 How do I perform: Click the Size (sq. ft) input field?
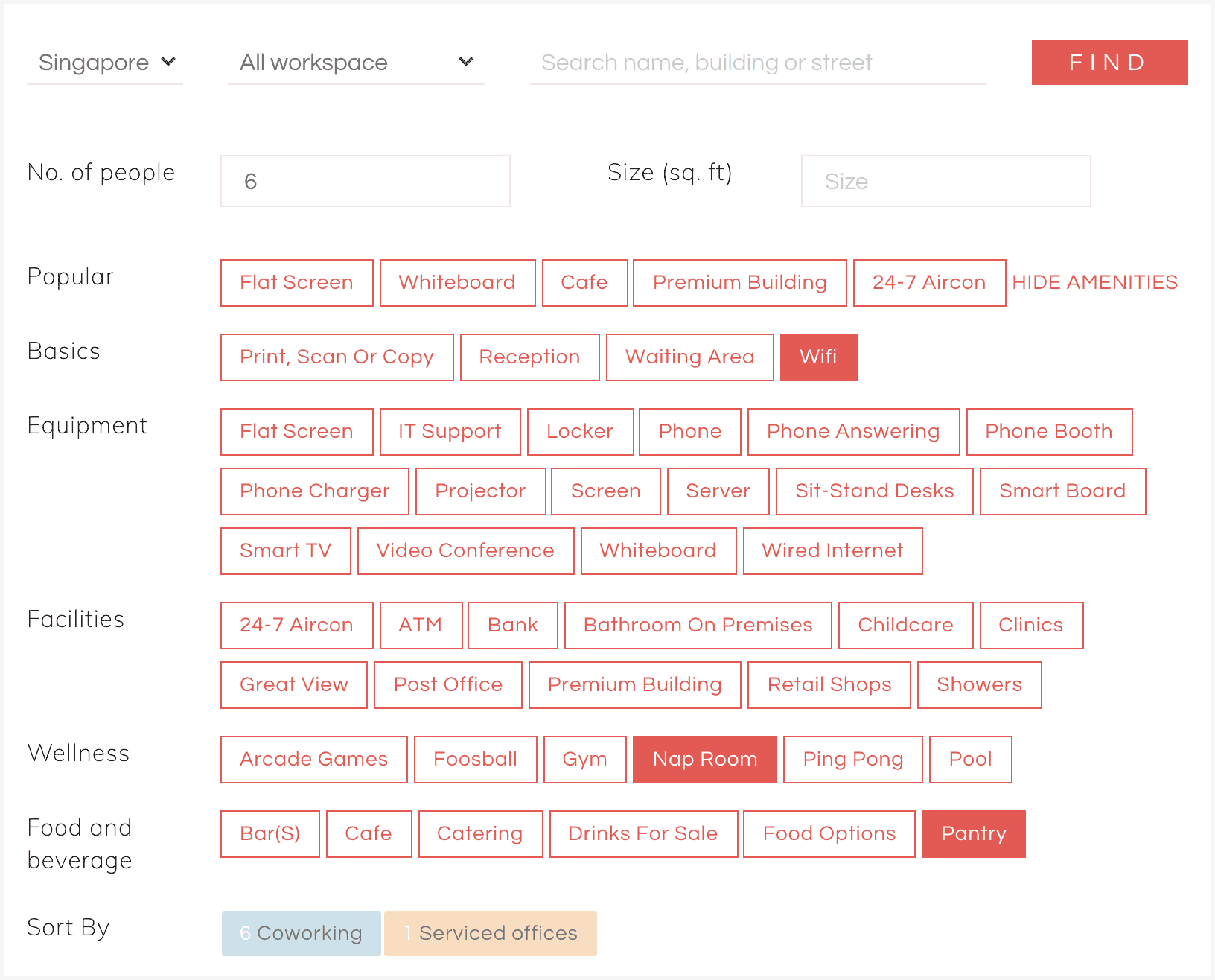946,181
